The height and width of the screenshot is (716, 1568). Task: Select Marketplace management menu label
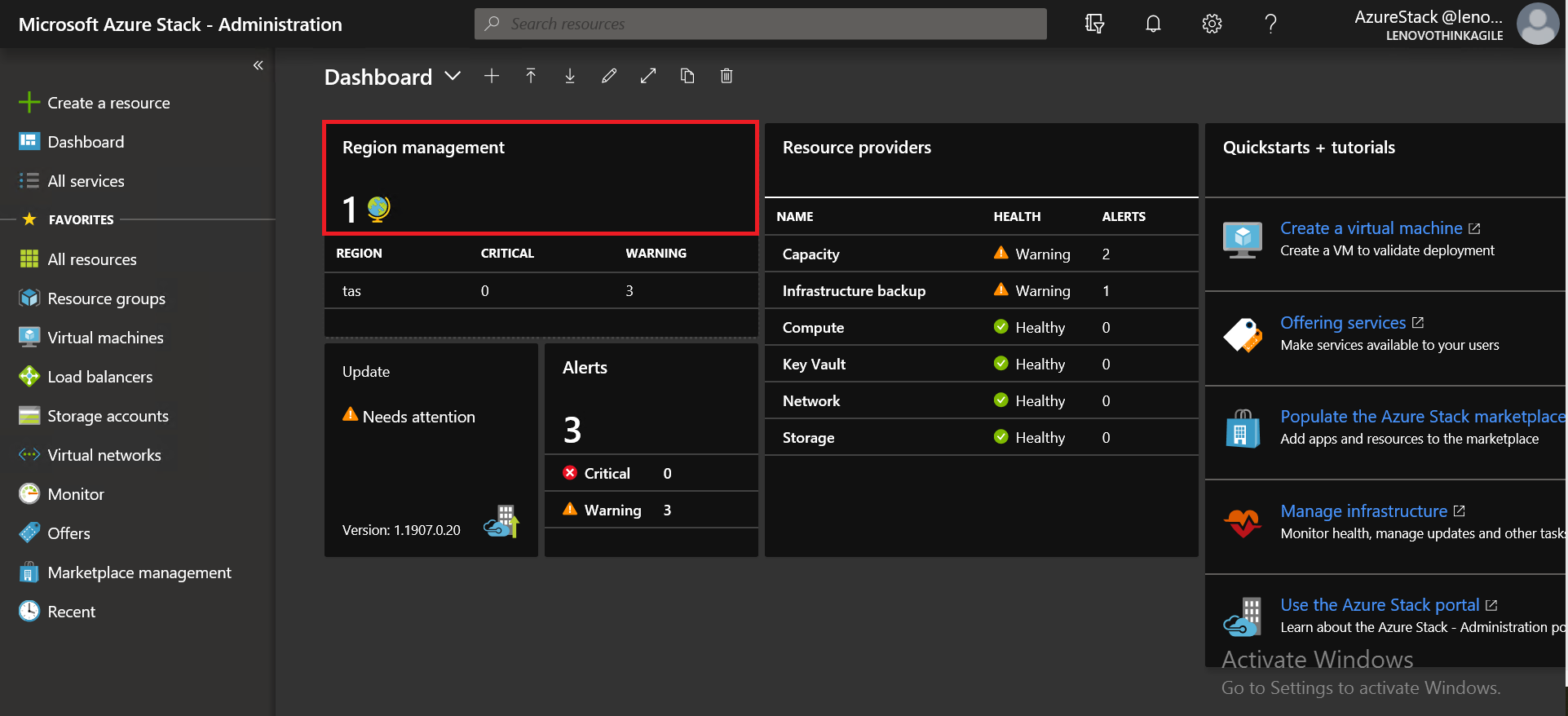pyautogui.click(x=139, y=572)
